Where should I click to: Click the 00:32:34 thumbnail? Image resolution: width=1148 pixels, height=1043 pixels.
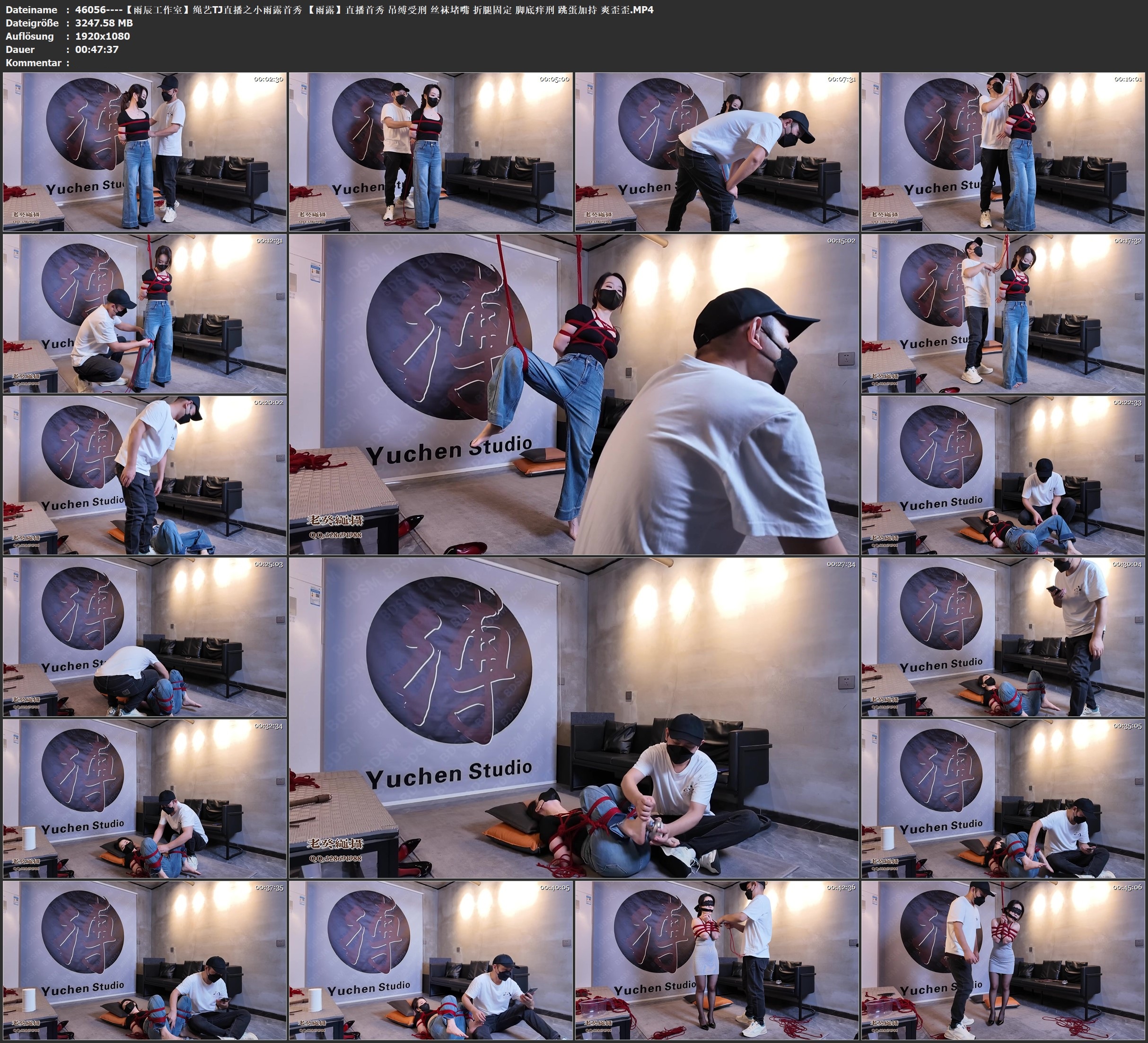click(145, 799)
